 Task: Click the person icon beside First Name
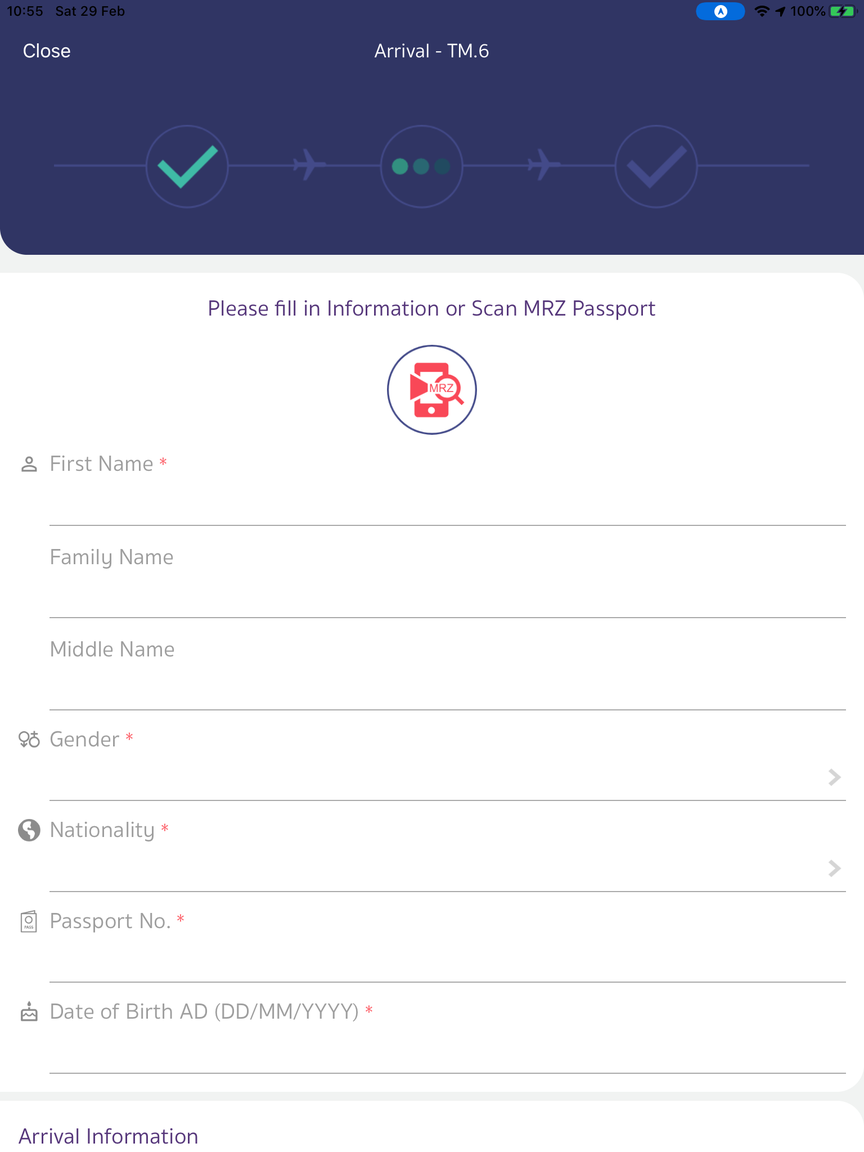click(x=29, y=464)
